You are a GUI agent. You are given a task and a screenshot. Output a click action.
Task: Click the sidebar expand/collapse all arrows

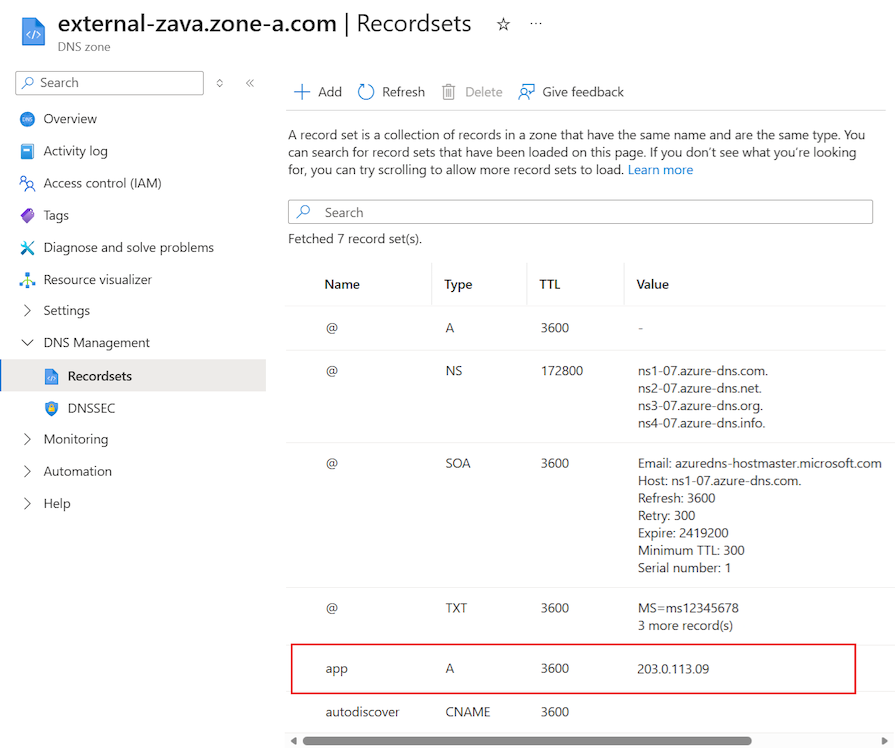[x=220, y=83]
